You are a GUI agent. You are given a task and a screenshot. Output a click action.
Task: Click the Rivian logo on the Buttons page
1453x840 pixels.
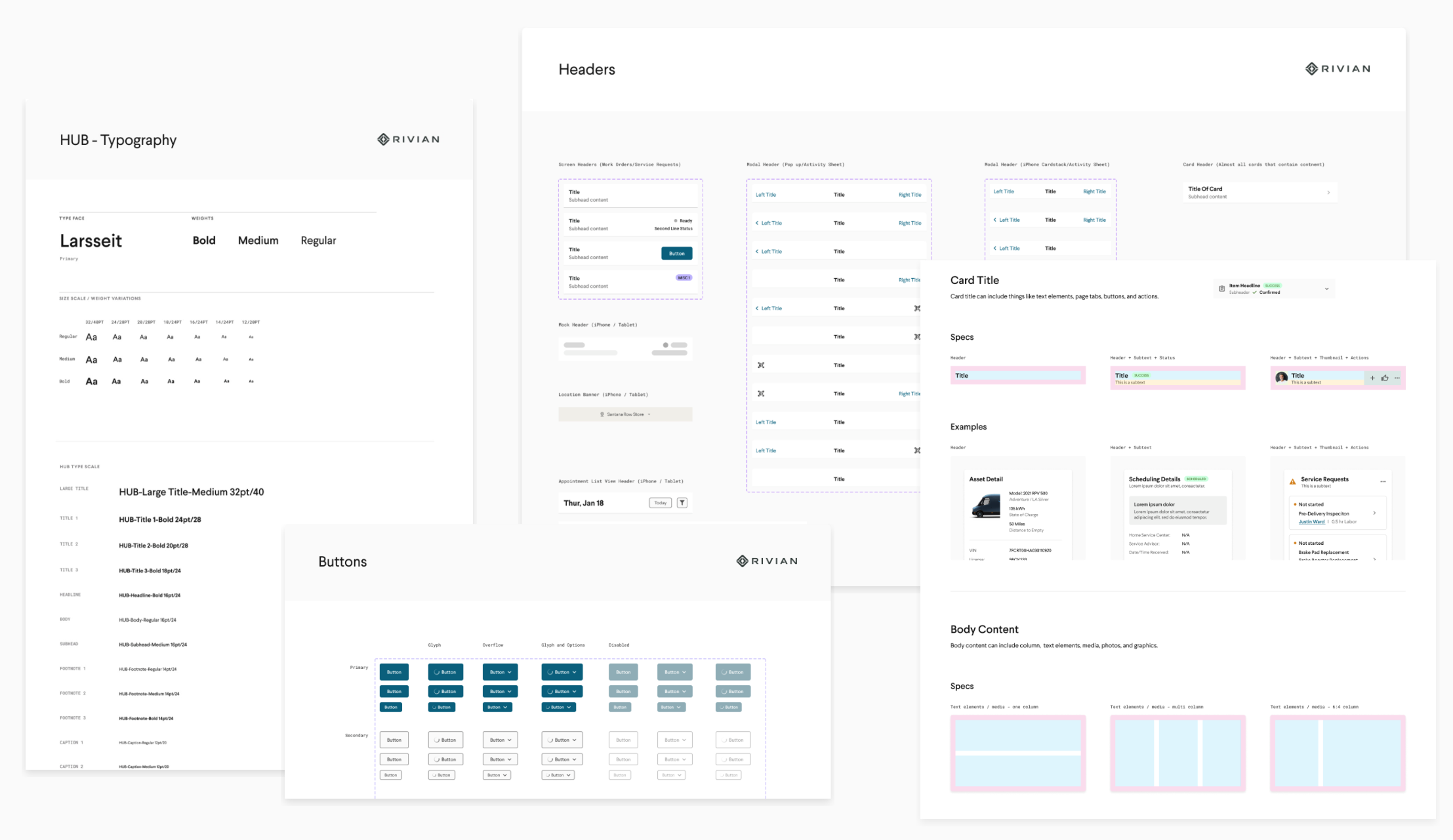point(767,561)
